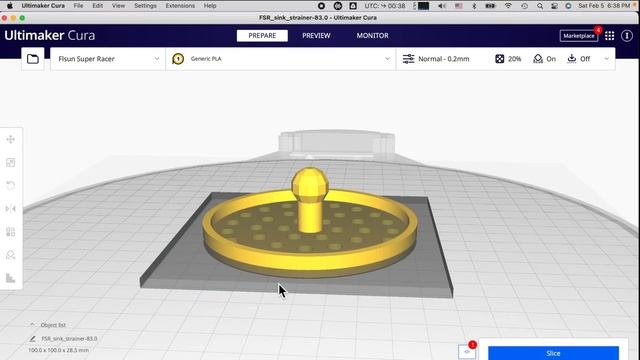Open the Help menu
This screenshot has height=360, width=640.
click(210, 6)
